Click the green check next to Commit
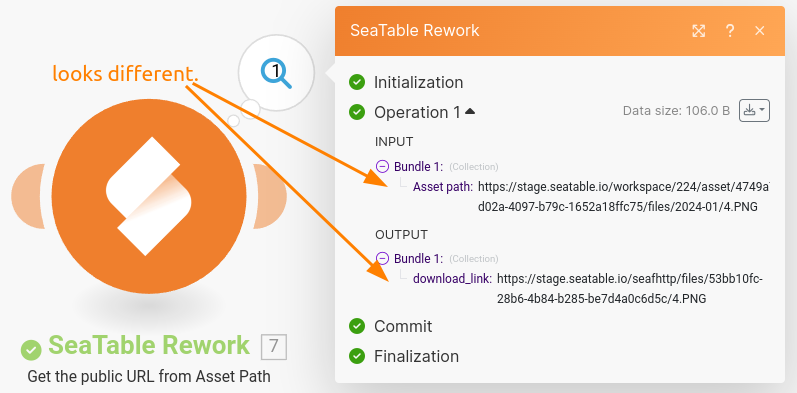This screenshot has width=797, height=393. coord(357,326)
